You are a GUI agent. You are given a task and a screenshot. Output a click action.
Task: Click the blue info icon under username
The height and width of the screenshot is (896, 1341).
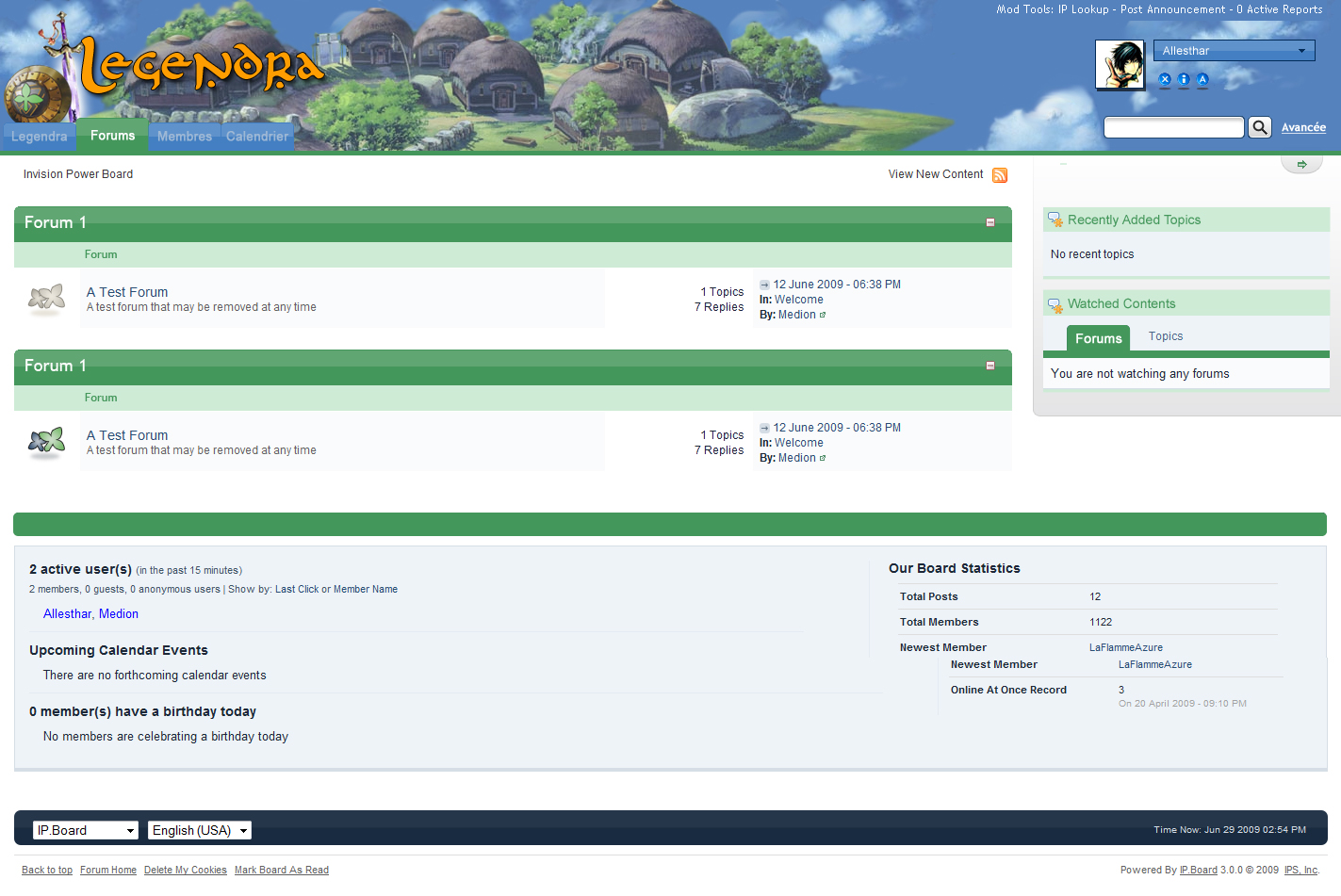click(1184, 80)
